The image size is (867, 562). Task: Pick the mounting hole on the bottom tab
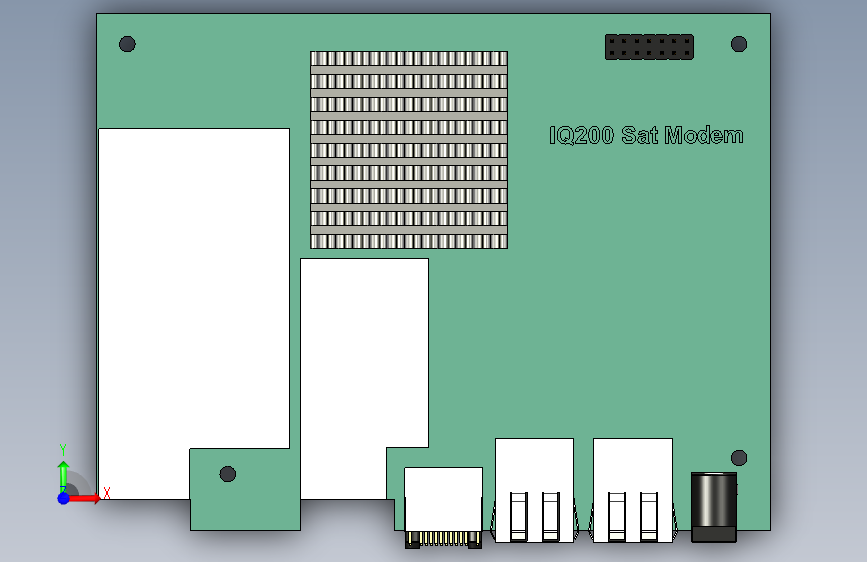(x=228, y=474)
